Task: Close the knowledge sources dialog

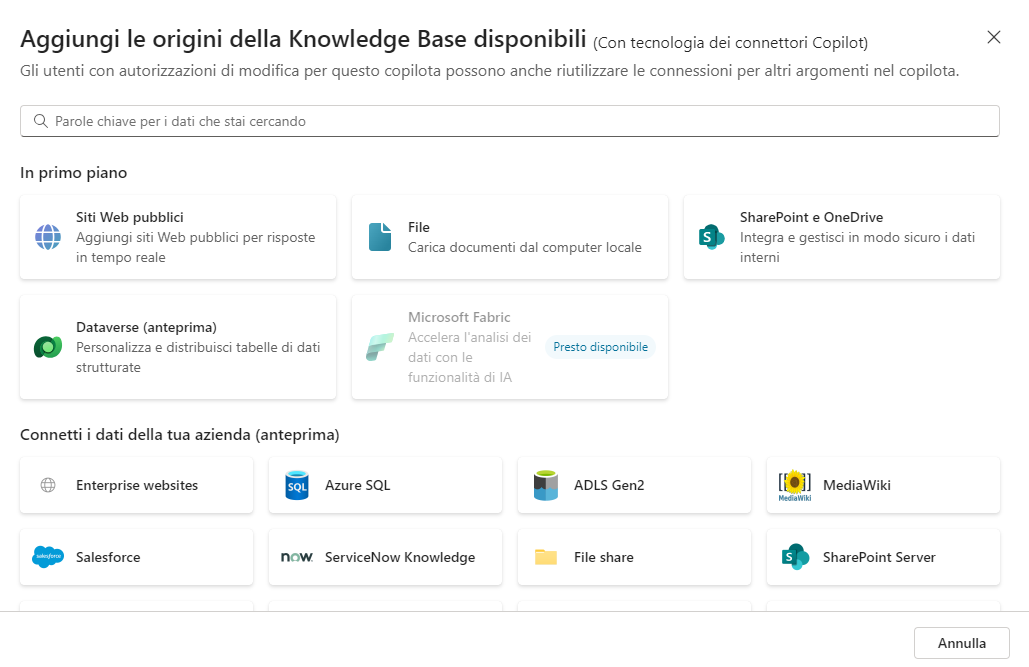Action: (x=994, y=37)
